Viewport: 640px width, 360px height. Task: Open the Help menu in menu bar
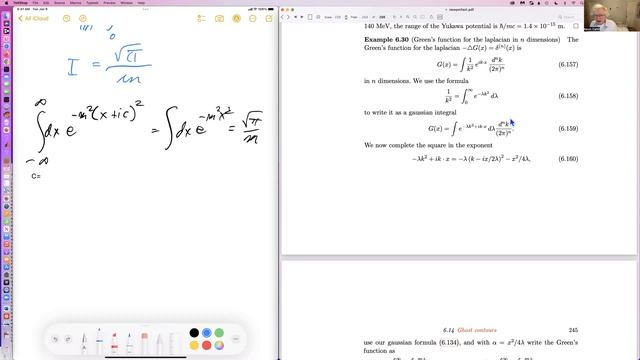click(141, 2)
